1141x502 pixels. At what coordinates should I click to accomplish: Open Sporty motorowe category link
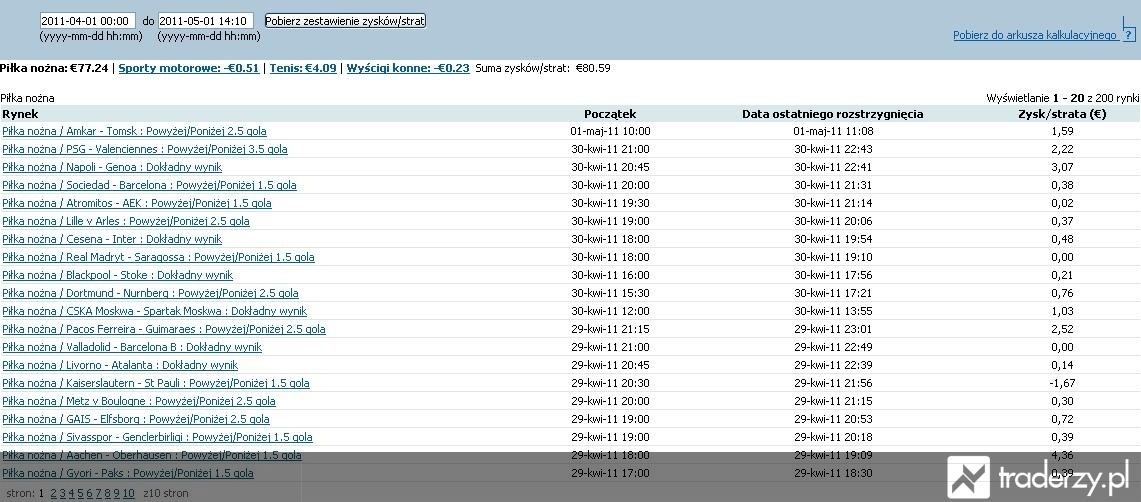(188, 68)
